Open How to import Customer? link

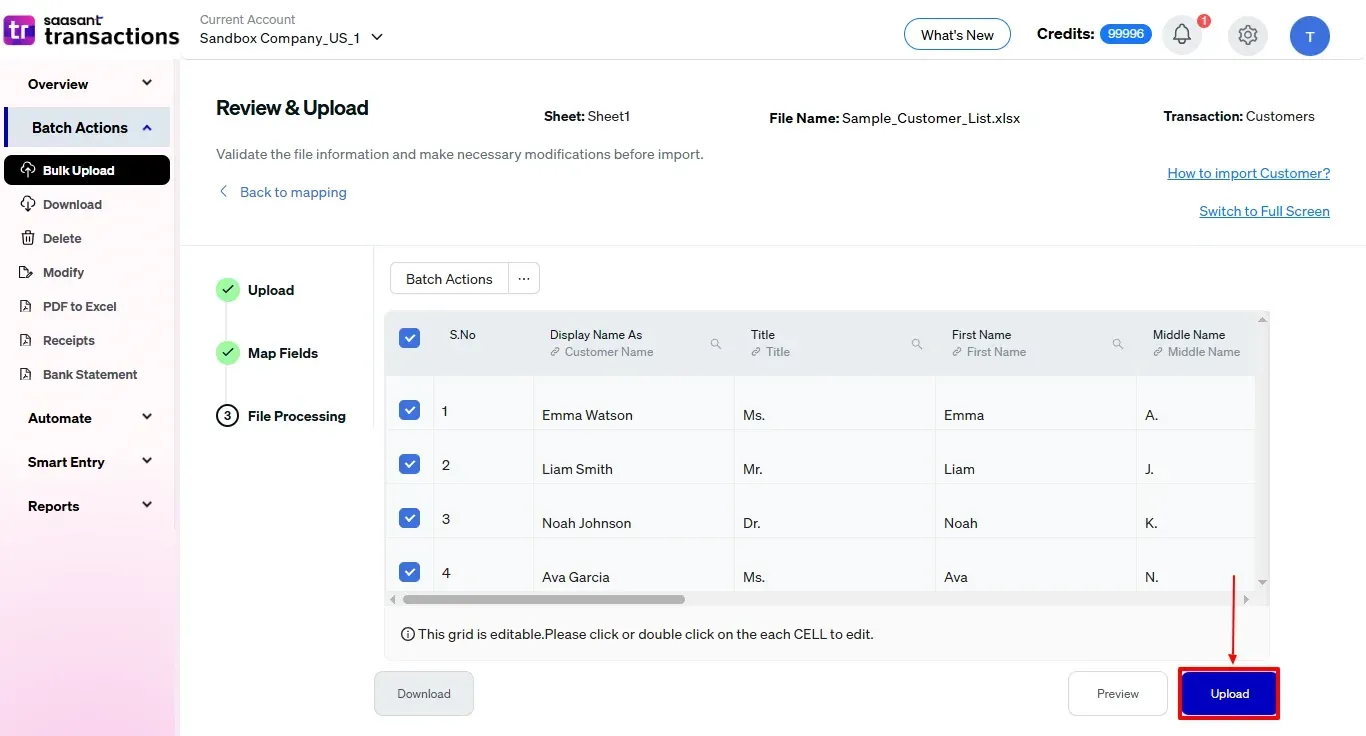tap(1248, 173)
